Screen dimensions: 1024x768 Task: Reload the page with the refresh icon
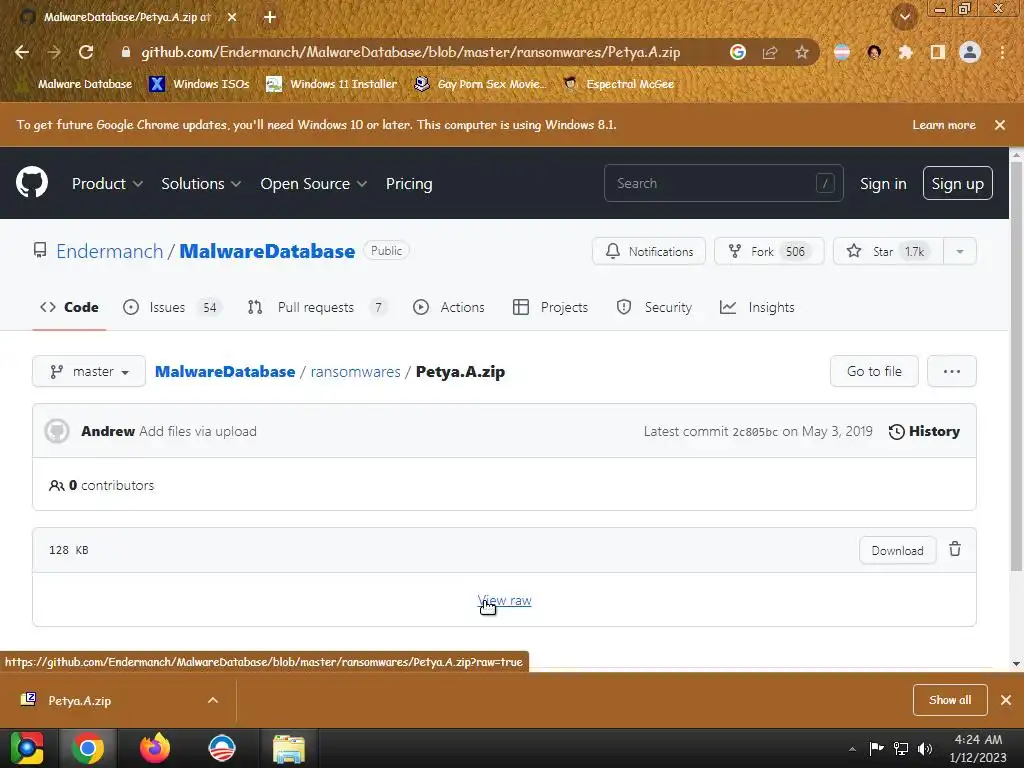pos(86,52)
